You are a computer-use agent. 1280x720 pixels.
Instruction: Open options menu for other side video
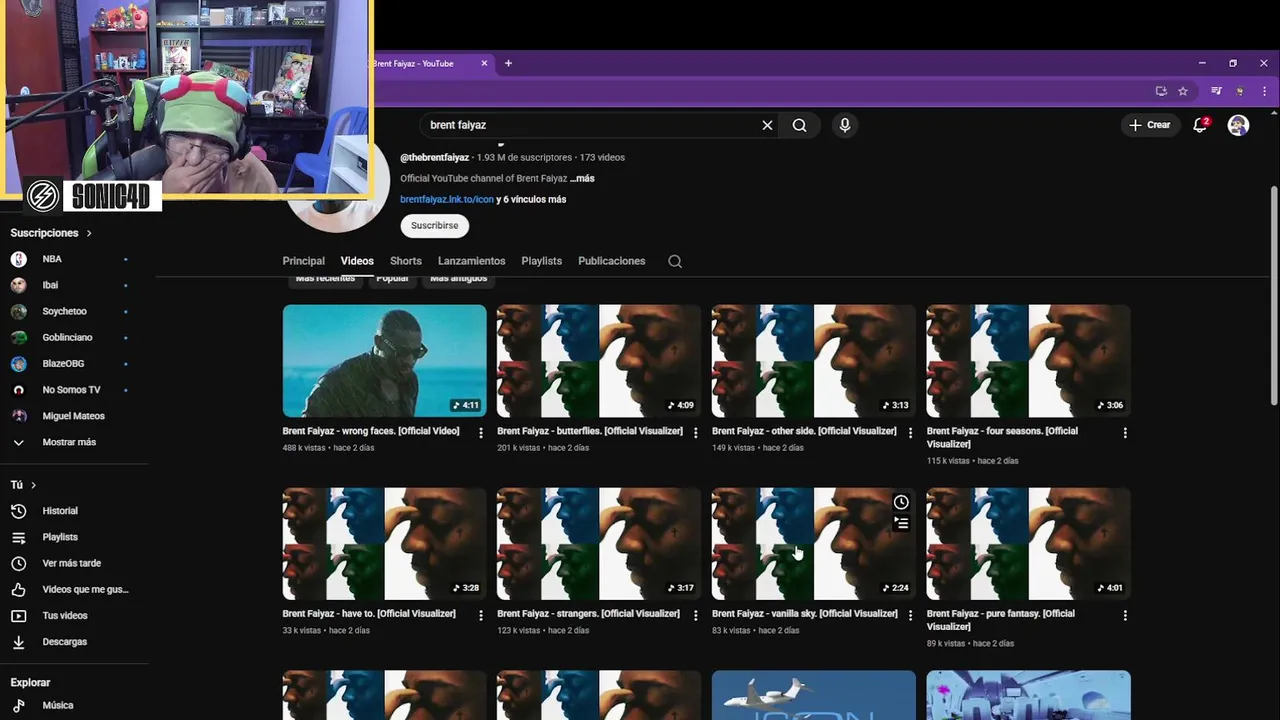coord(910,433)
